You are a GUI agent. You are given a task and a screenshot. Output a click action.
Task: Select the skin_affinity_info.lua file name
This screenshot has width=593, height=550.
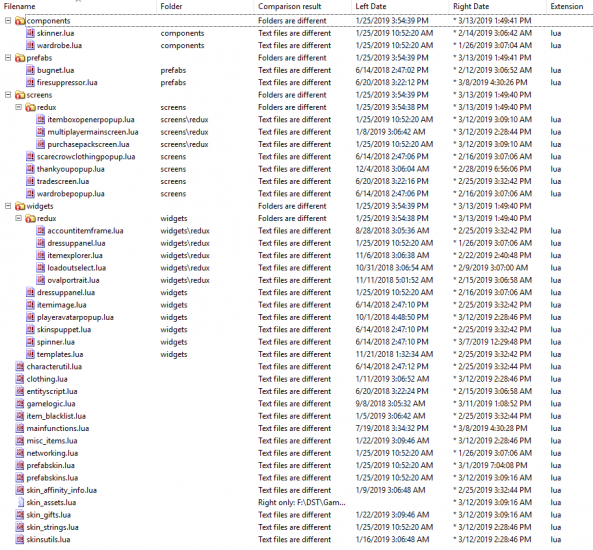62,490
